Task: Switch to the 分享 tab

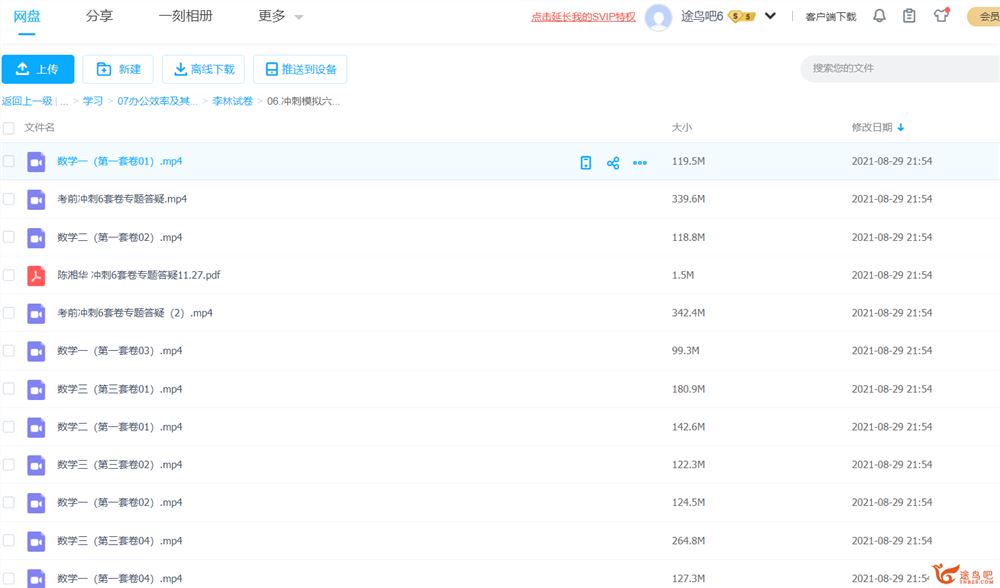Action: 99,16
